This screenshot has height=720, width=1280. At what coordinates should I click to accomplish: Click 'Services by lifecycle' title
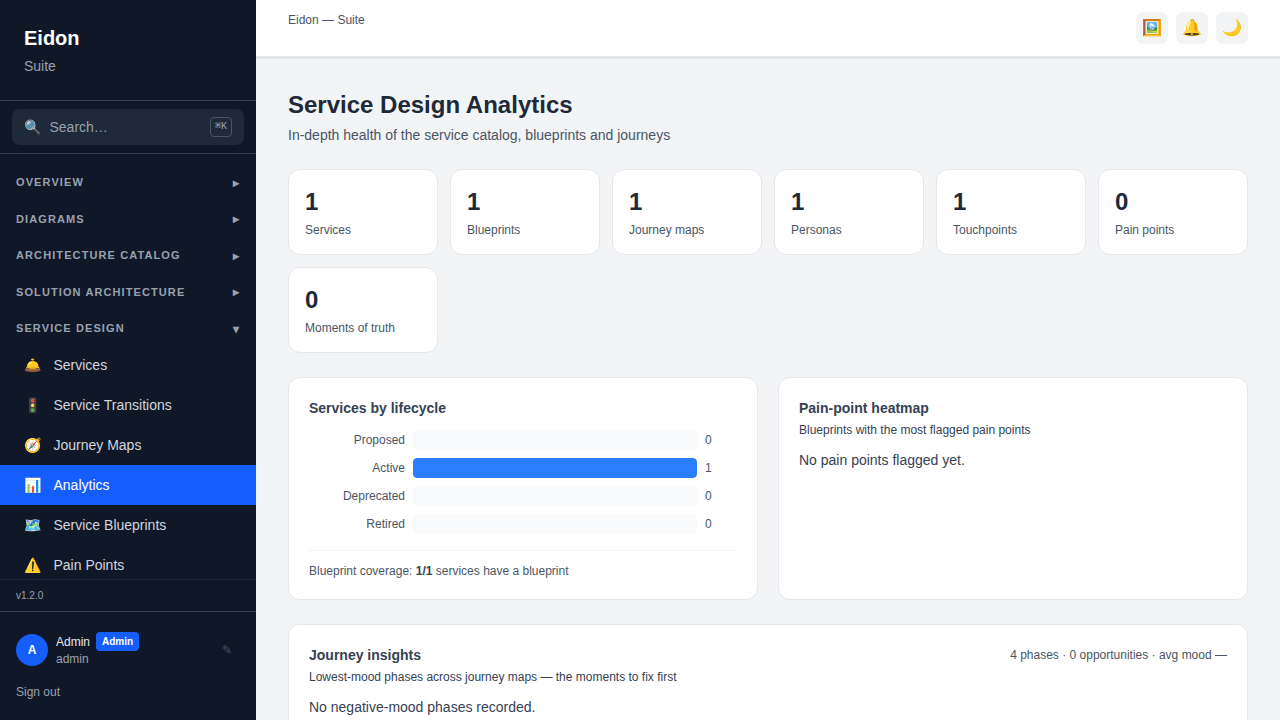pyautogui.click(x=377, y=408)
